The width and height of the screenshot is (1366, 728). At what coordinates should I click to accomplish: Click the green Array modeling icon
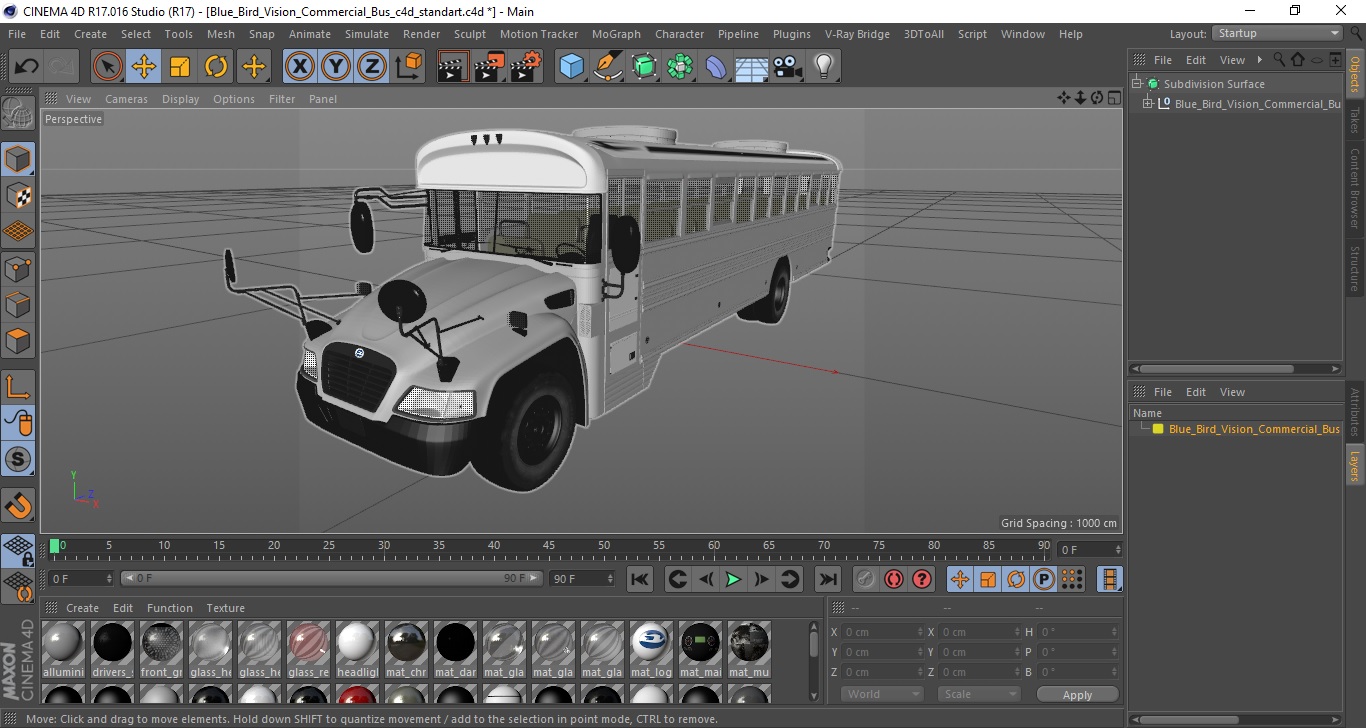coord(680,67)
